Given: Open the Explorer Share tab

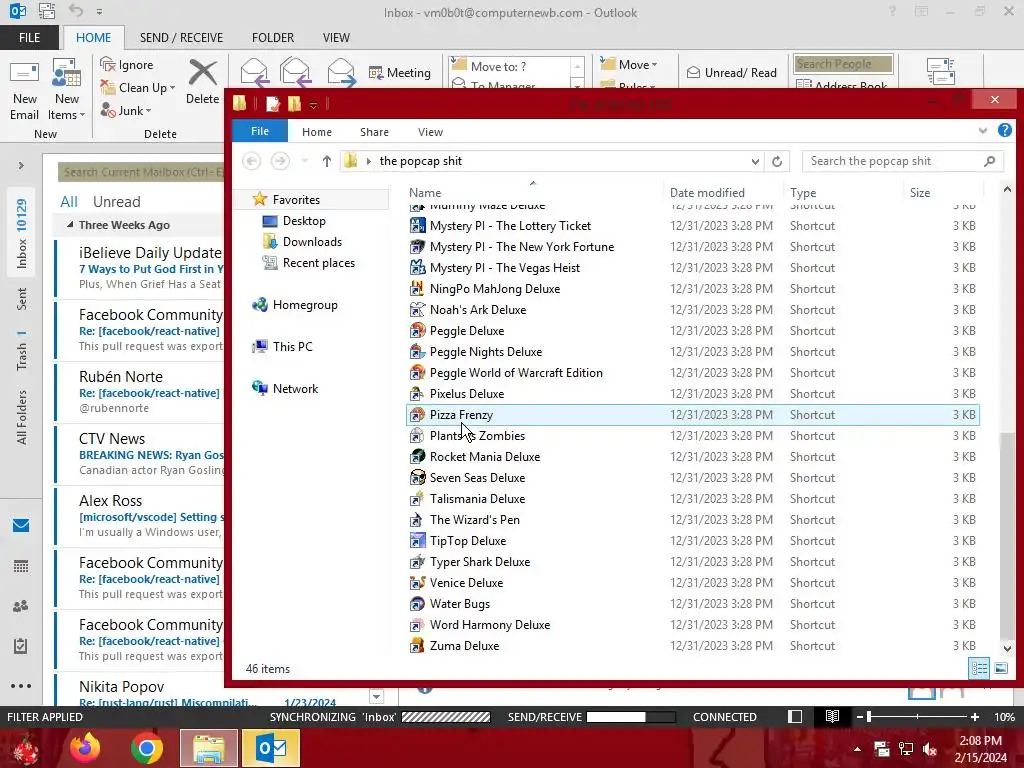Looking at the screenshot, I should (x=374, y=132).
